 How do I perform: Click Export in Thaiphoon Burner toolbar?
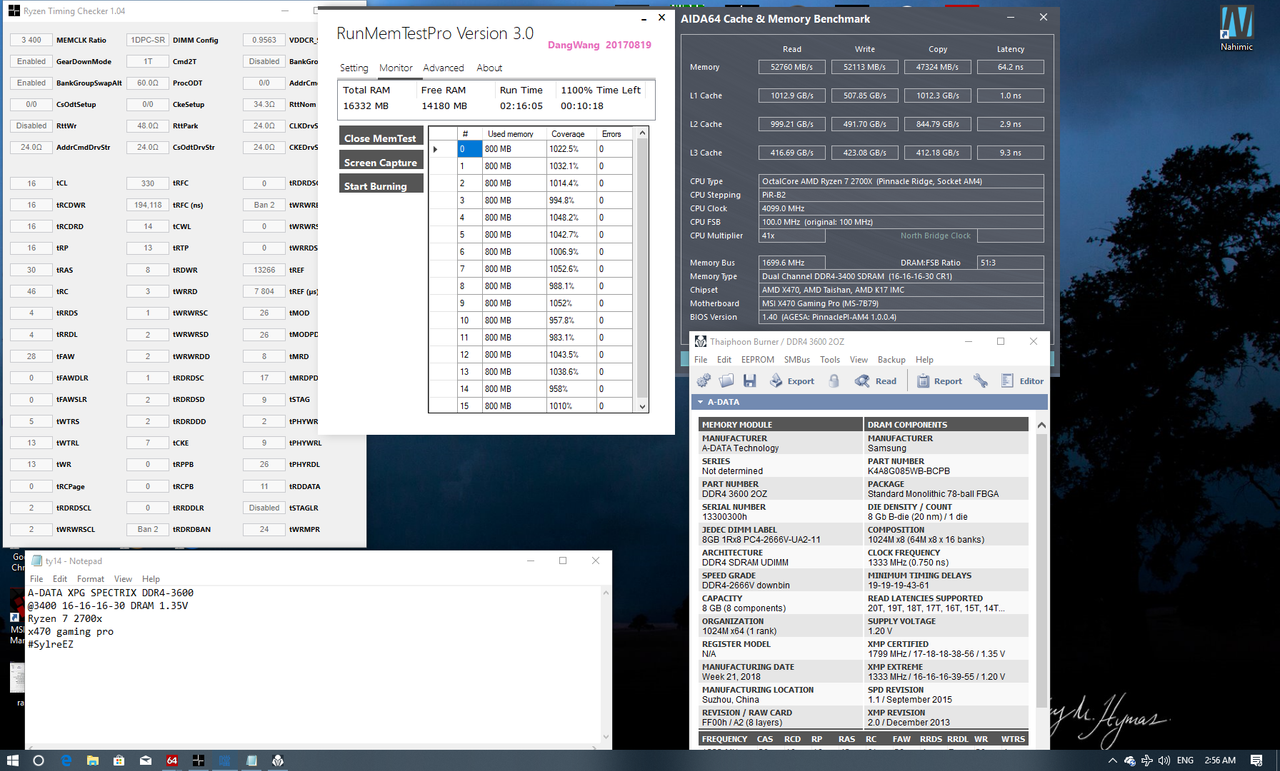(791, 381)
